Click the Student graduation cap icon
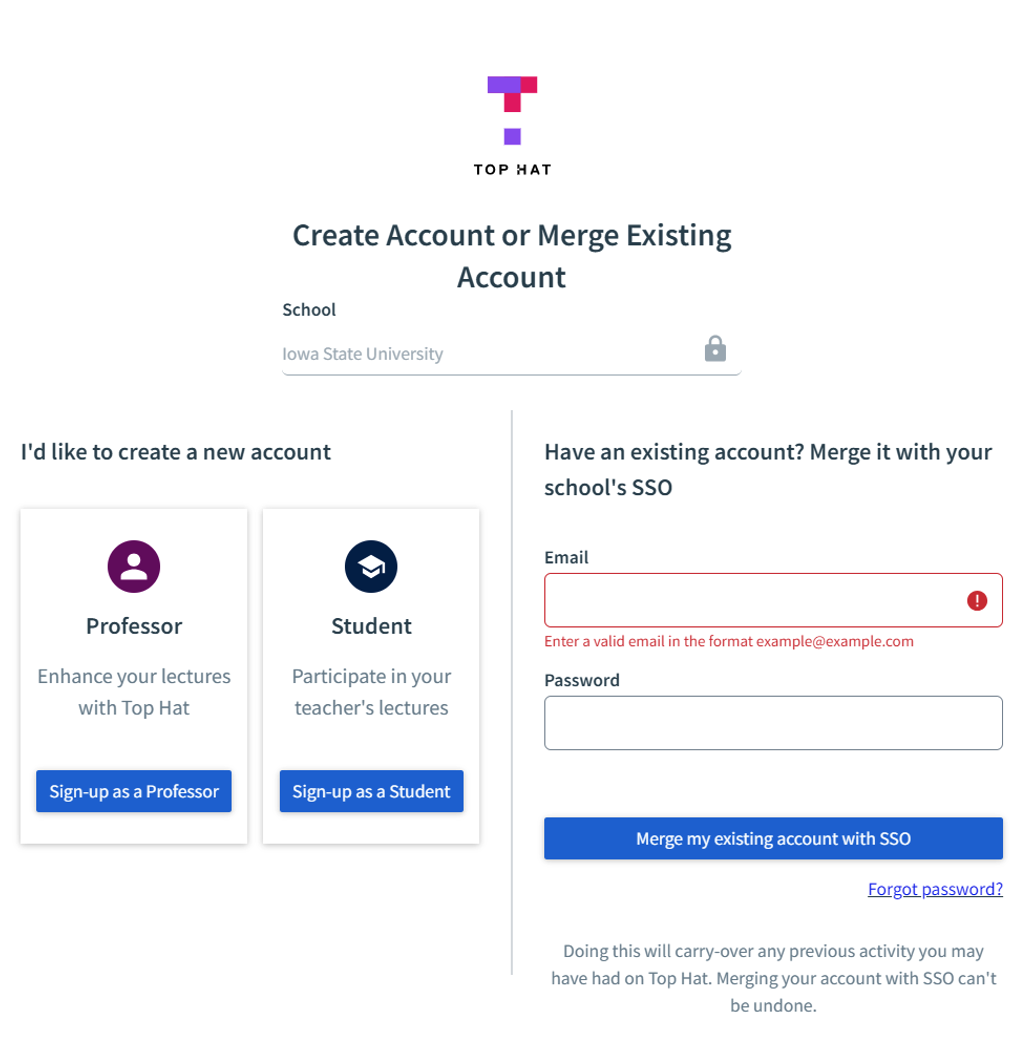Viewport: 1030px width, 1038px height. [x=371, y=566]
